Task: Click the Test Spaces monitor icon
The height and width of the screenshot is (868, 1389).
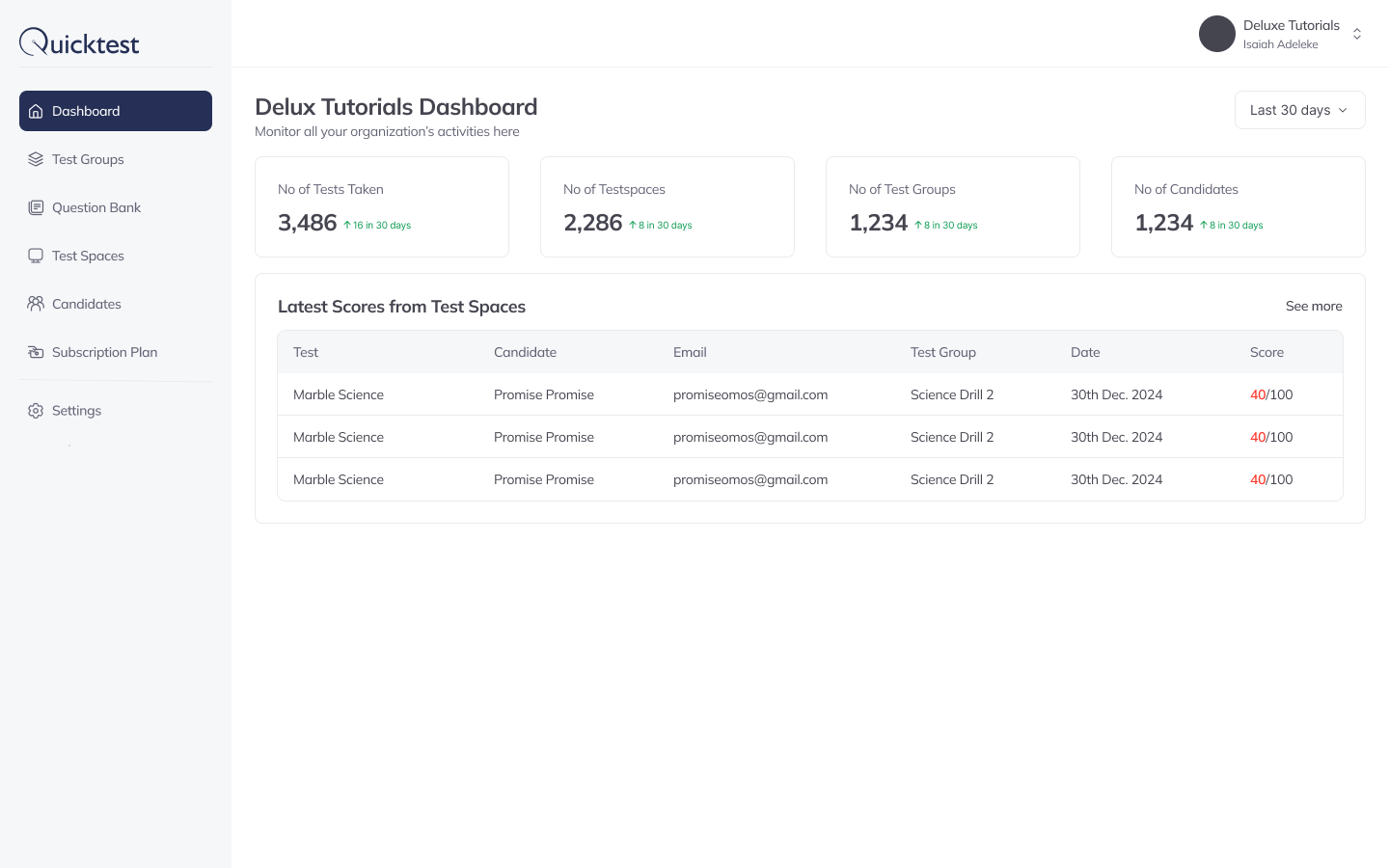Action: pos(36,256)
